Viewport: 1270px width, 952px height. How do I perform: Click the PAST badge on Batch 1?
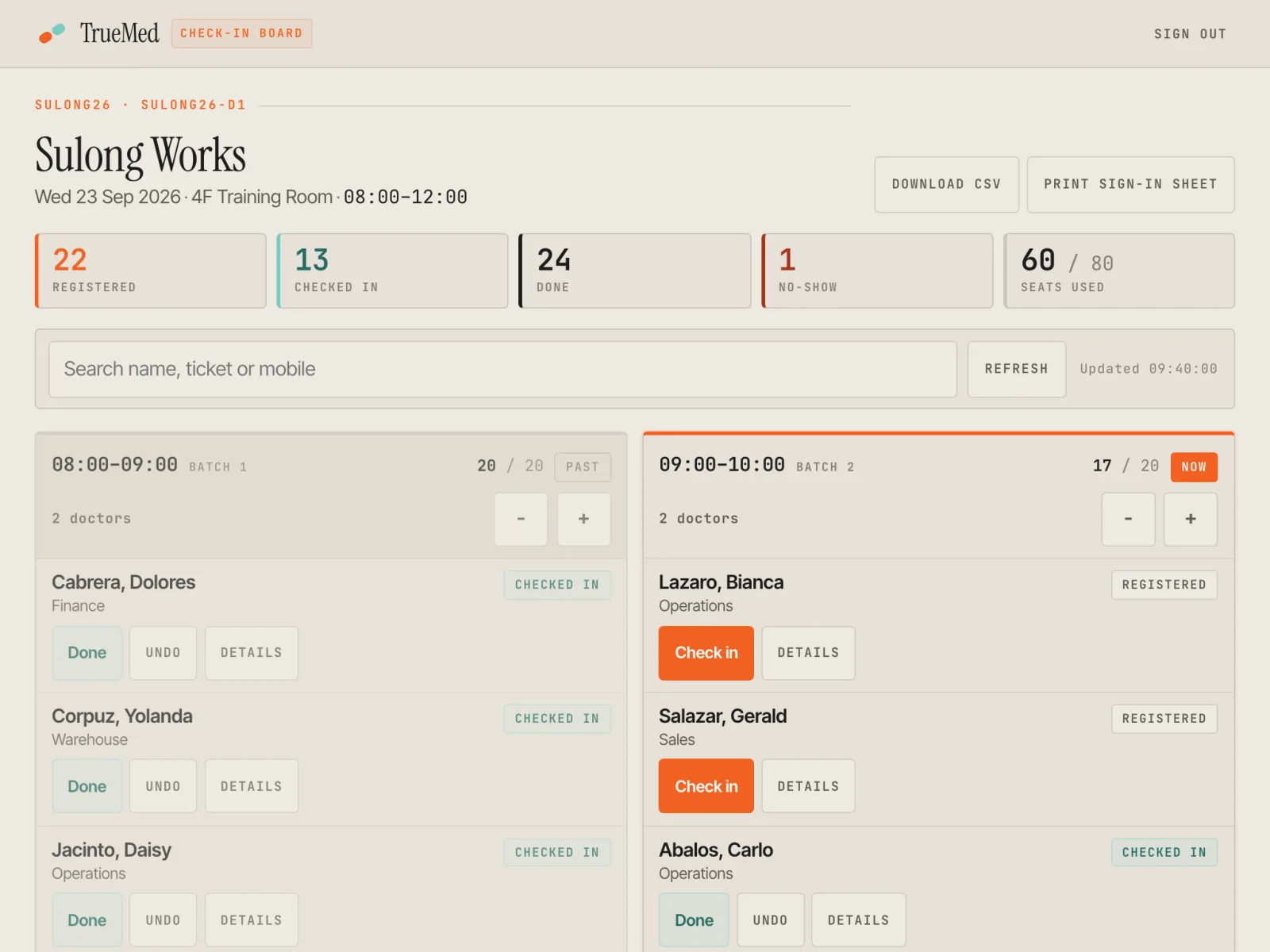click(x=583, y=467)
